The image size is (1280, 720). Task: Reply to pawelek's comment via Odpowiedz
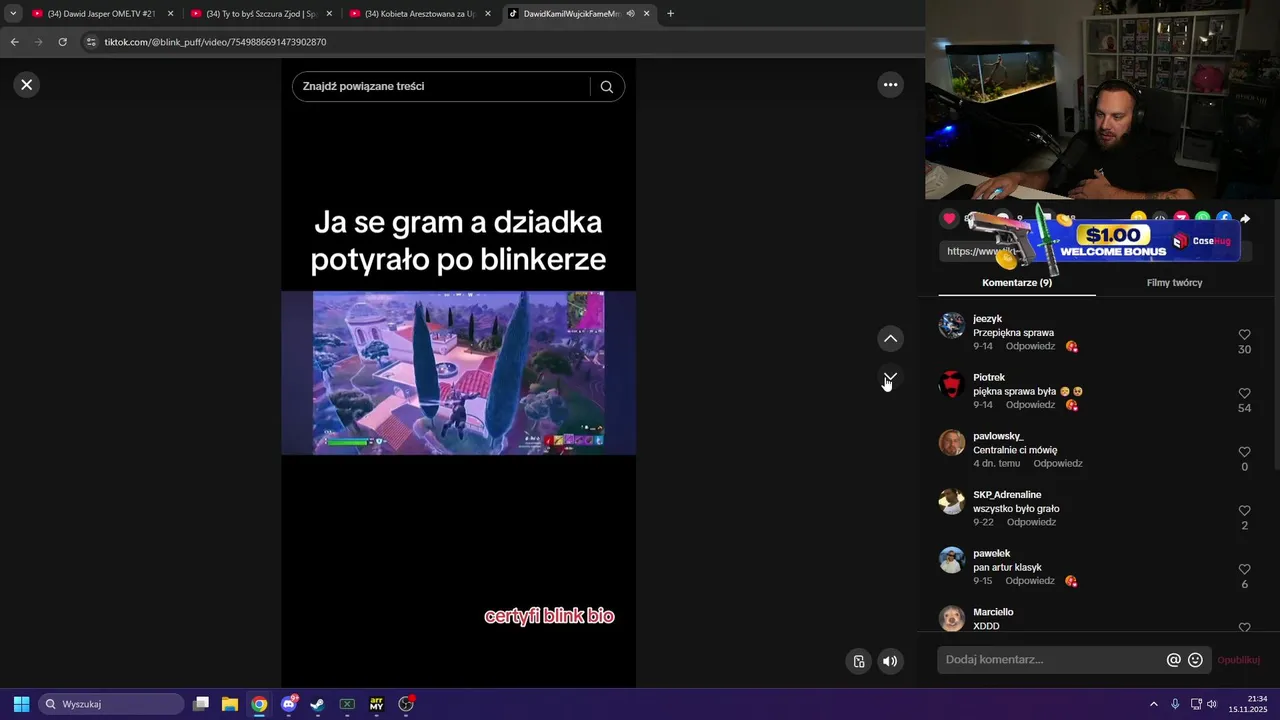click(1030, 581)
